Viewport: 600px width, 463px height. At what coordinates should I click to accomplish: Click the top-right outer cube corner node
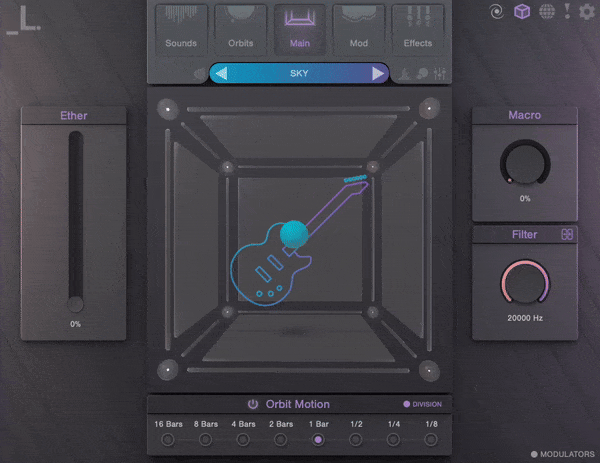coord(429,108)
